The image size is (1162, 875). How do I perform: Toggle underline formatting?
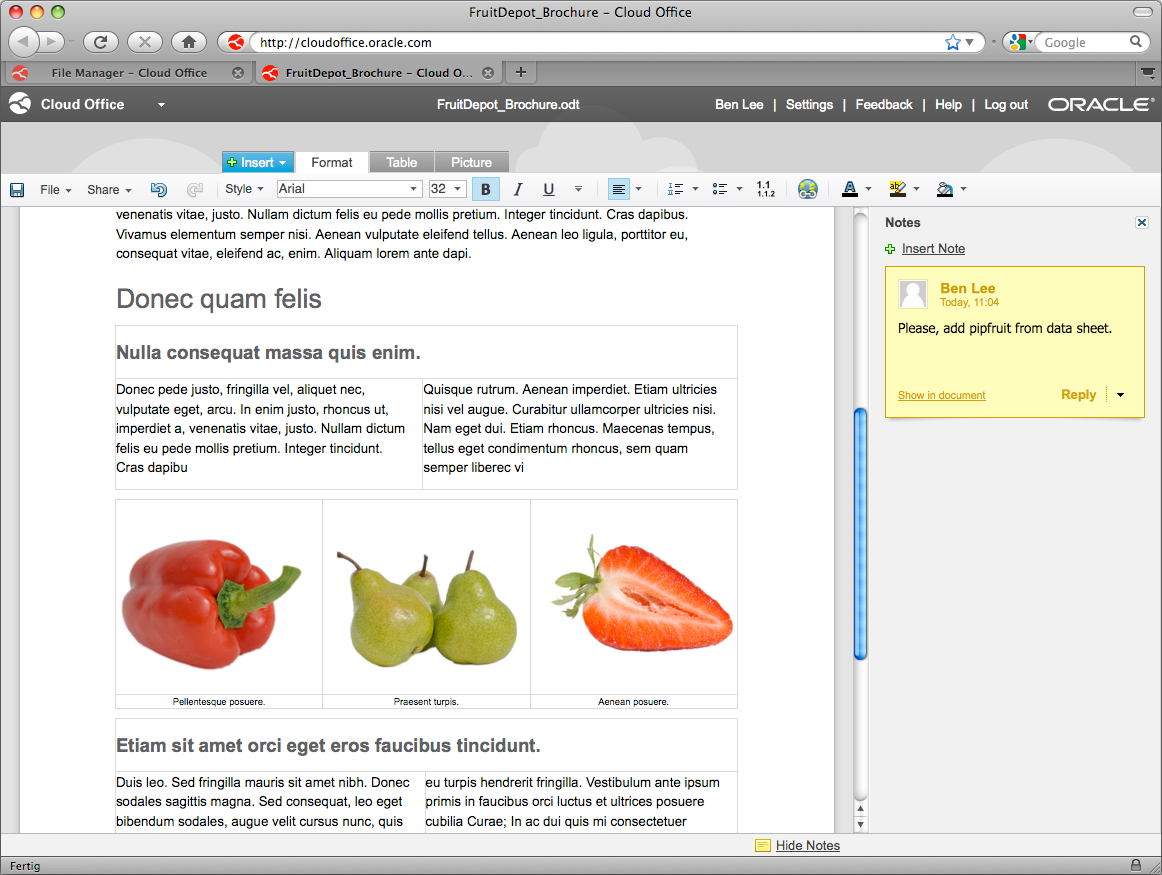548,190
